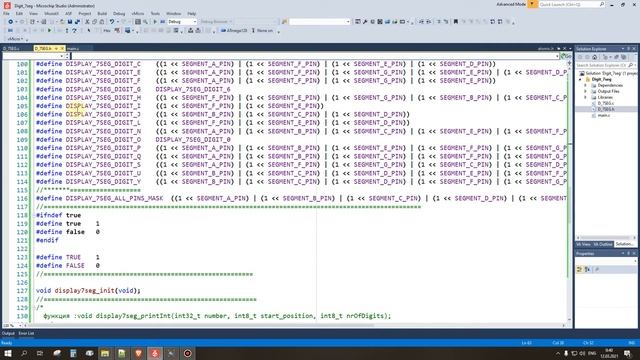The image size is (640, 360).
Task: Open the find combo box dropdown arrow
Action: (348, 22)
